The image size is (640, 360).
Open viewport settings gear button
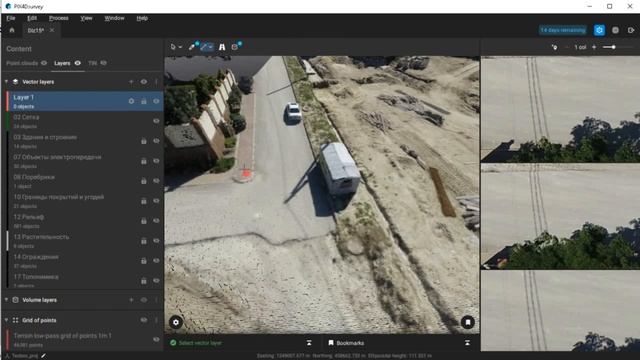pyautogui.click(x=176, y=322)
